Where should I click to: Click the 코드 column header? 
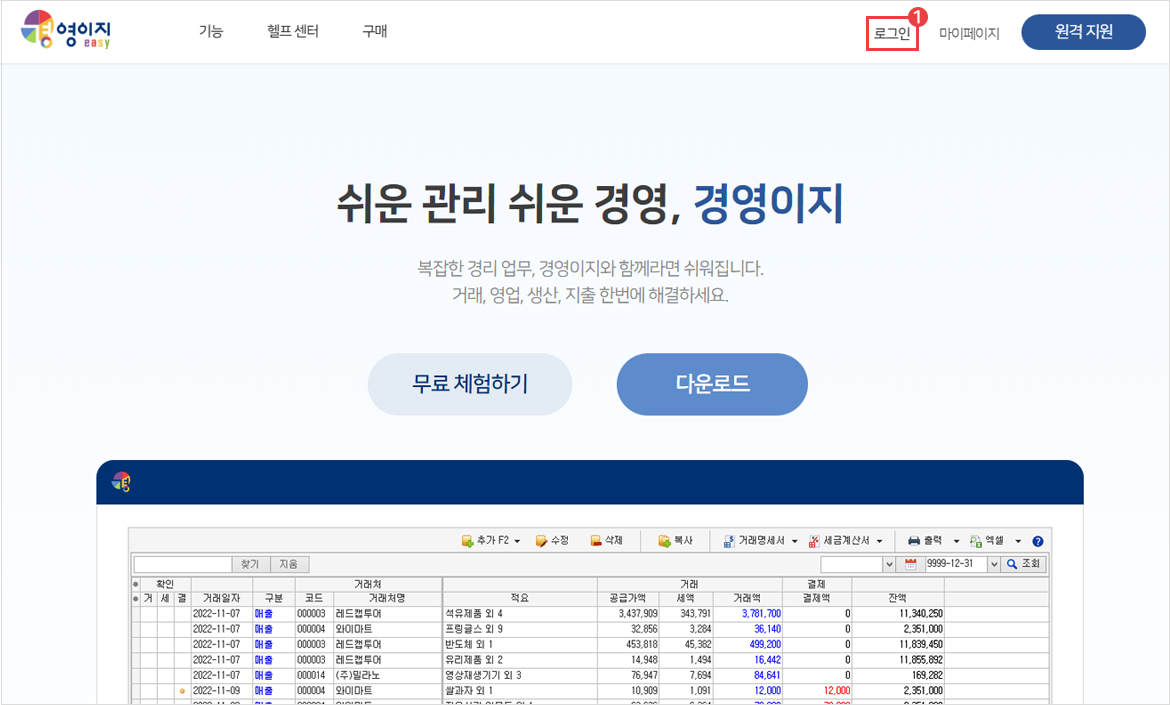tap(314, 598)
